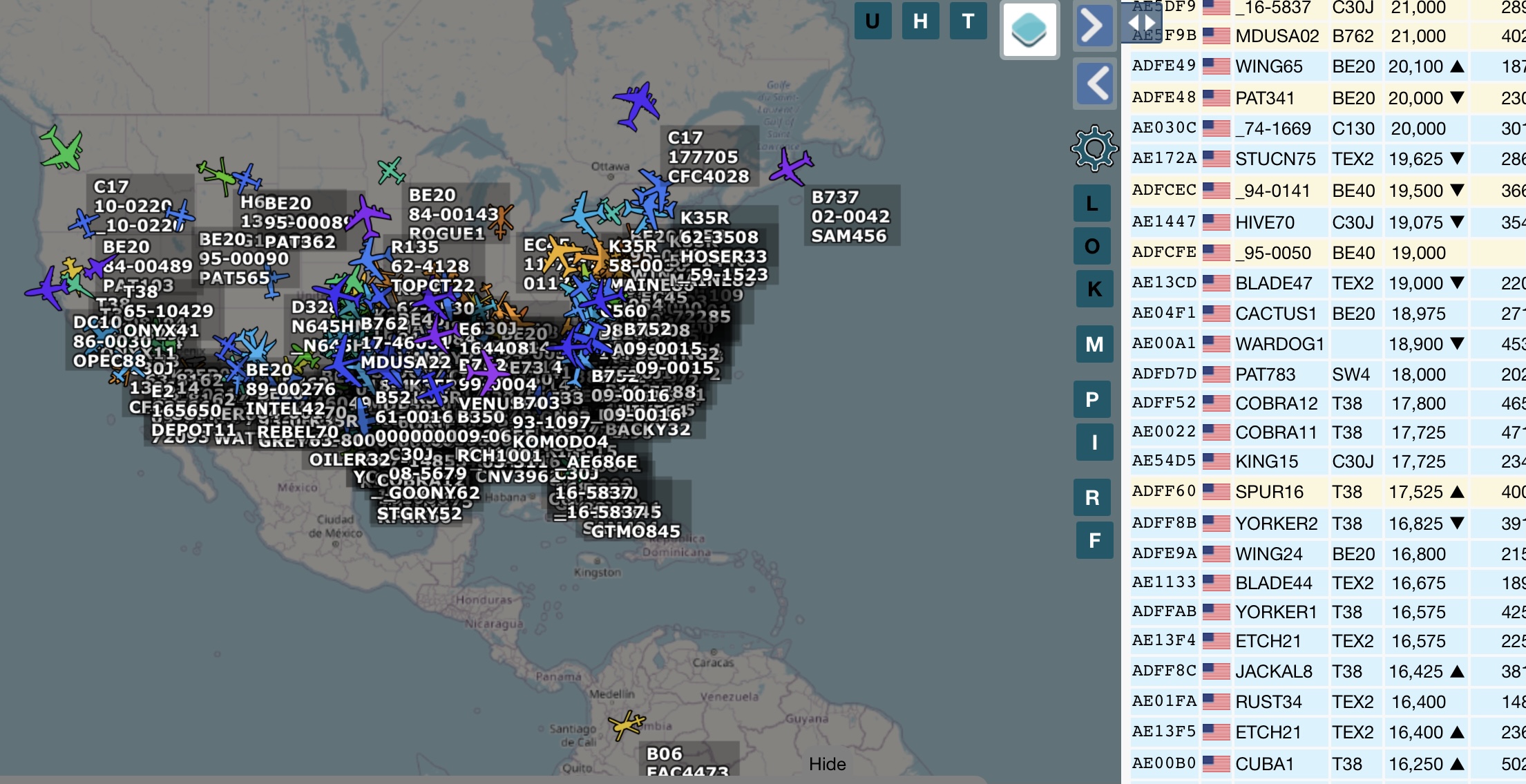This screenshot has width=1526, height=784.
Task: Select the JACKAL8 table row
Action: tap(1328, 671)
